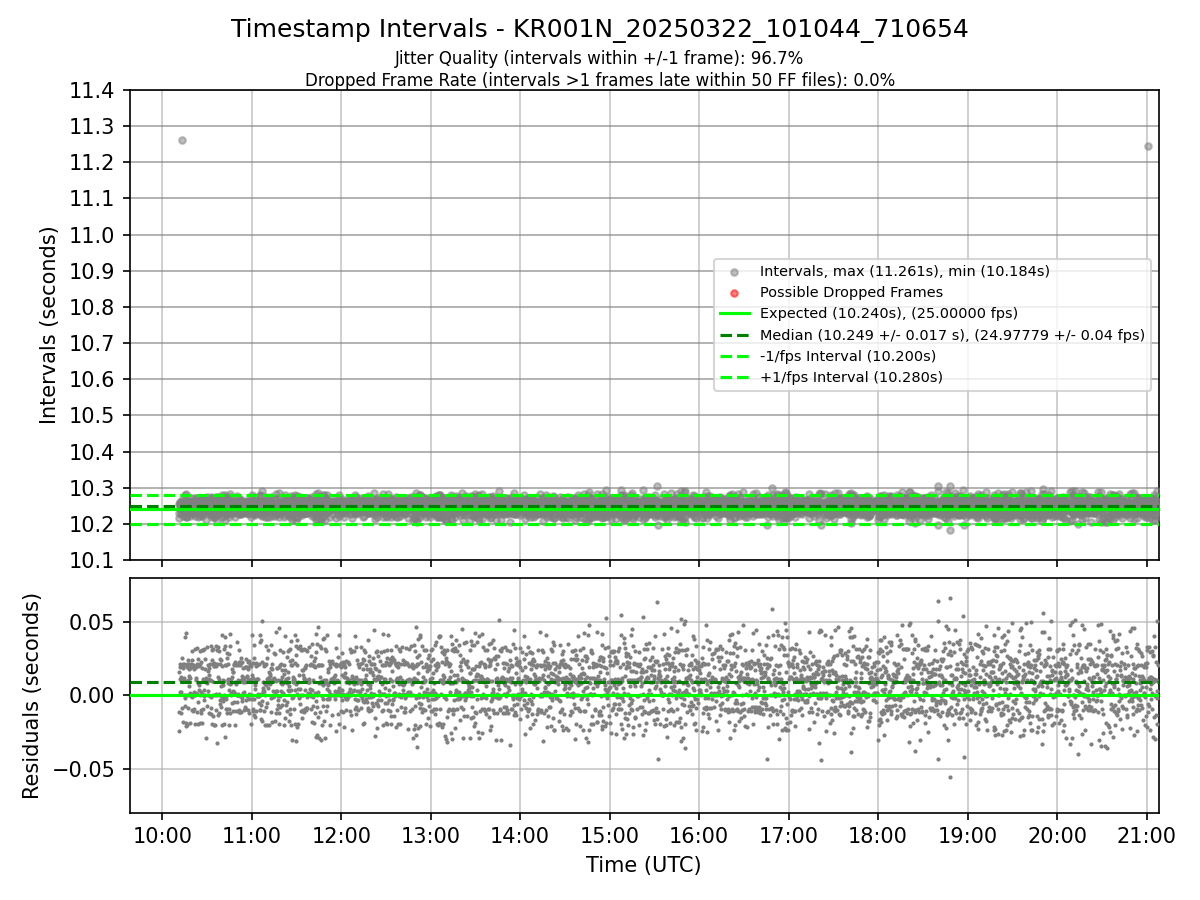Select legend entry 'Median (10.249 +/- 0.017 s)'

pos(952,335)
